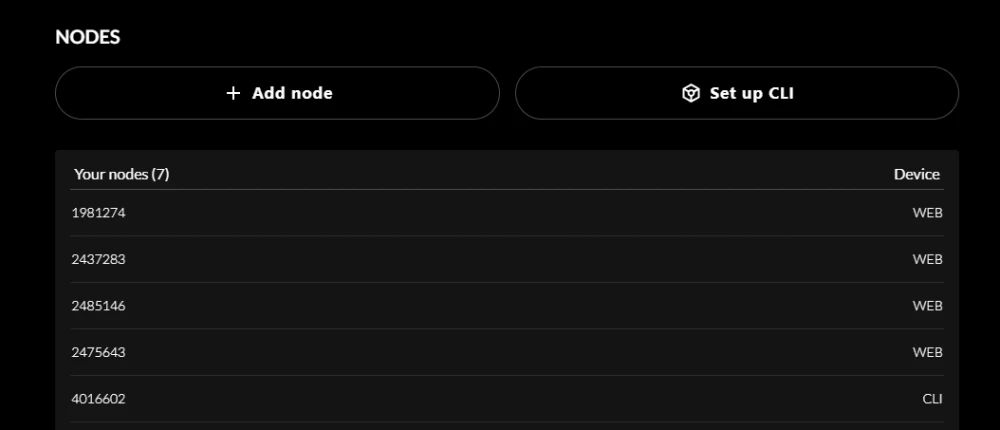Select node ID 1981274
This screenshot has height=430, width=1000.
98,213
